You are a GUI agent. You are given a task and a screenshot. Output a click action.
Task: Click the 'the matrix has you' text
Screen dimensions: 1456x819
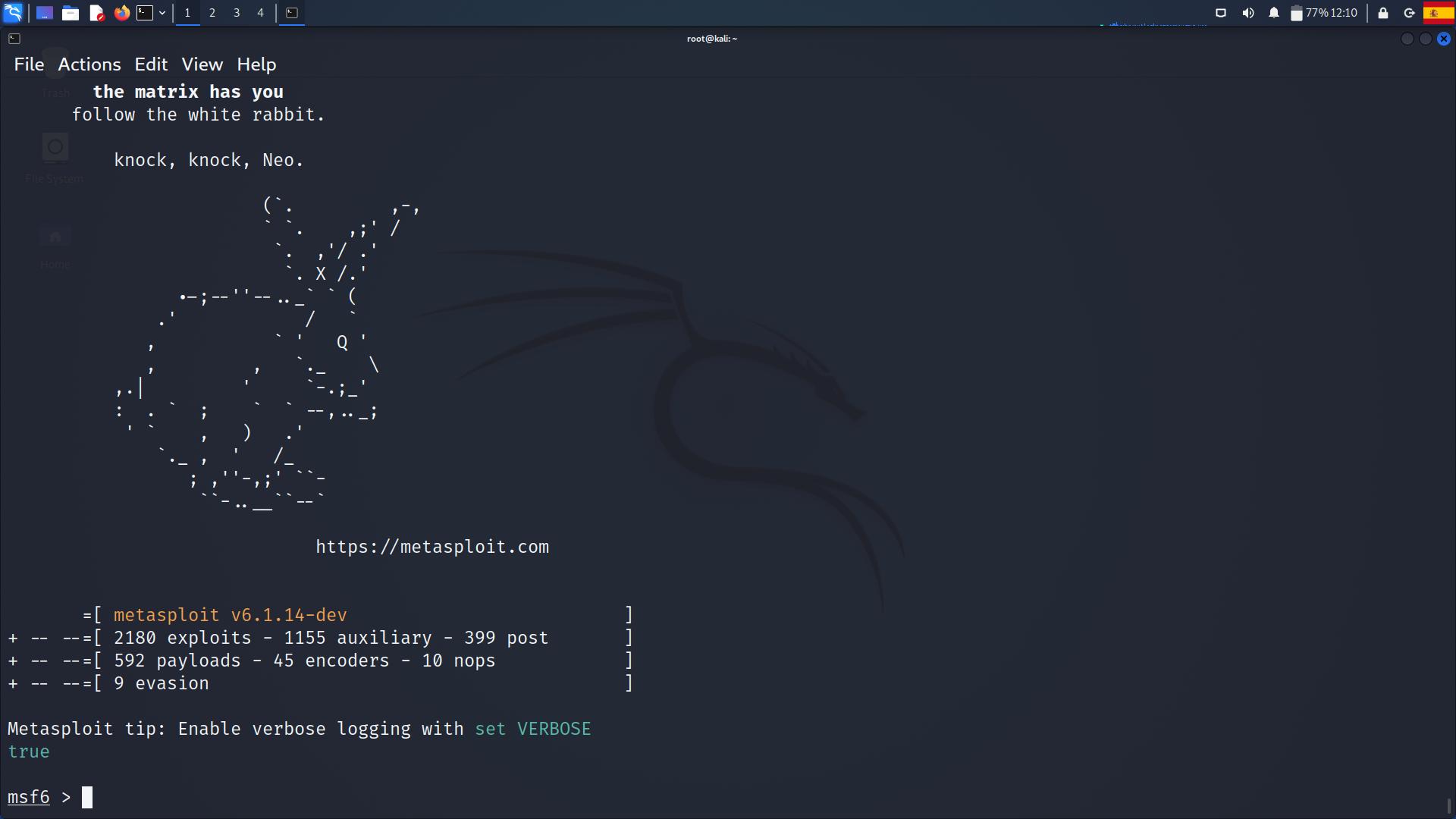pos(188,92)
